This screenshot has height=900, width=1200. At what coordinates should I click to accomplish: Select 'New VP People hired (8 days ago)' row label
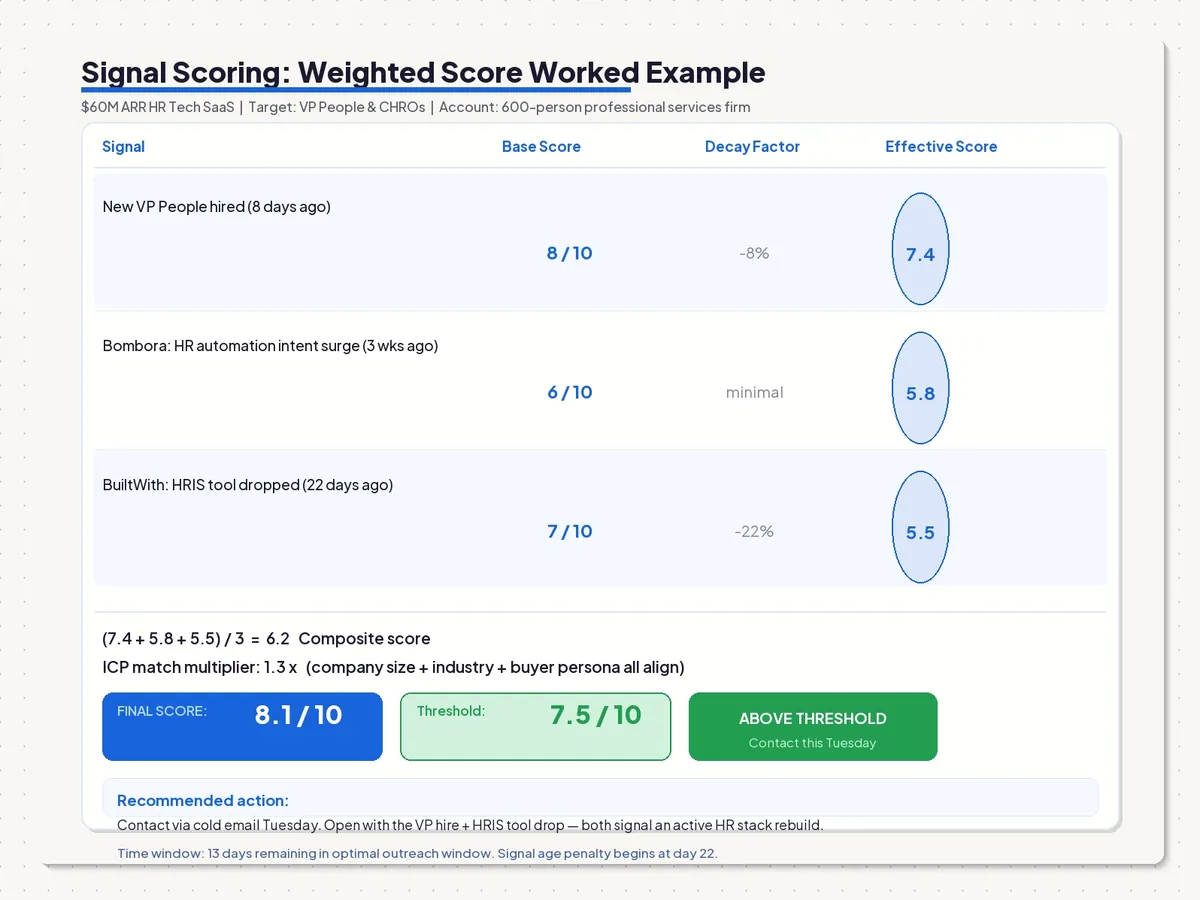[216, 207]
